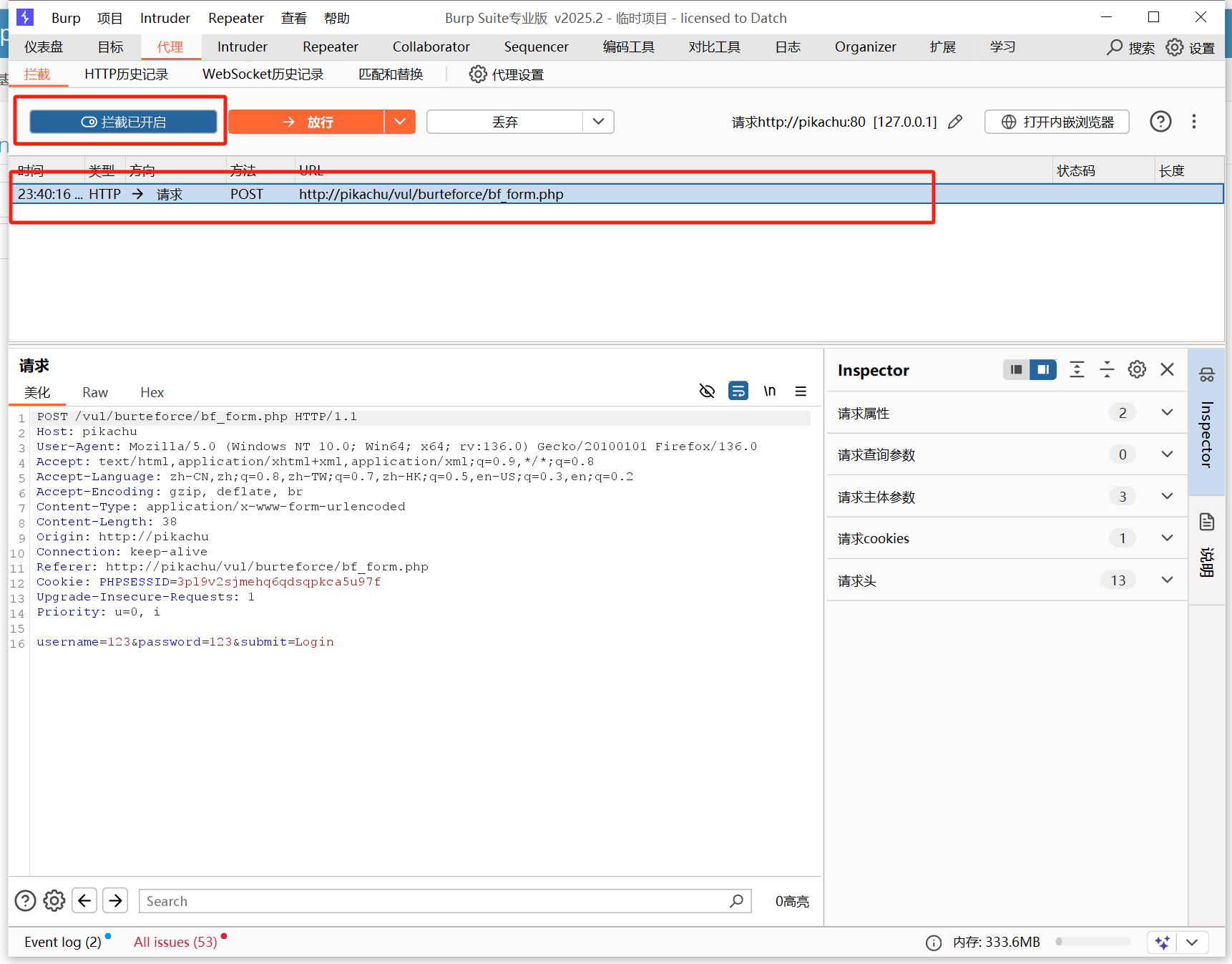Open proxy help question mark icon
This screenshot has width=1232, height=964.
click(1160, 122)
